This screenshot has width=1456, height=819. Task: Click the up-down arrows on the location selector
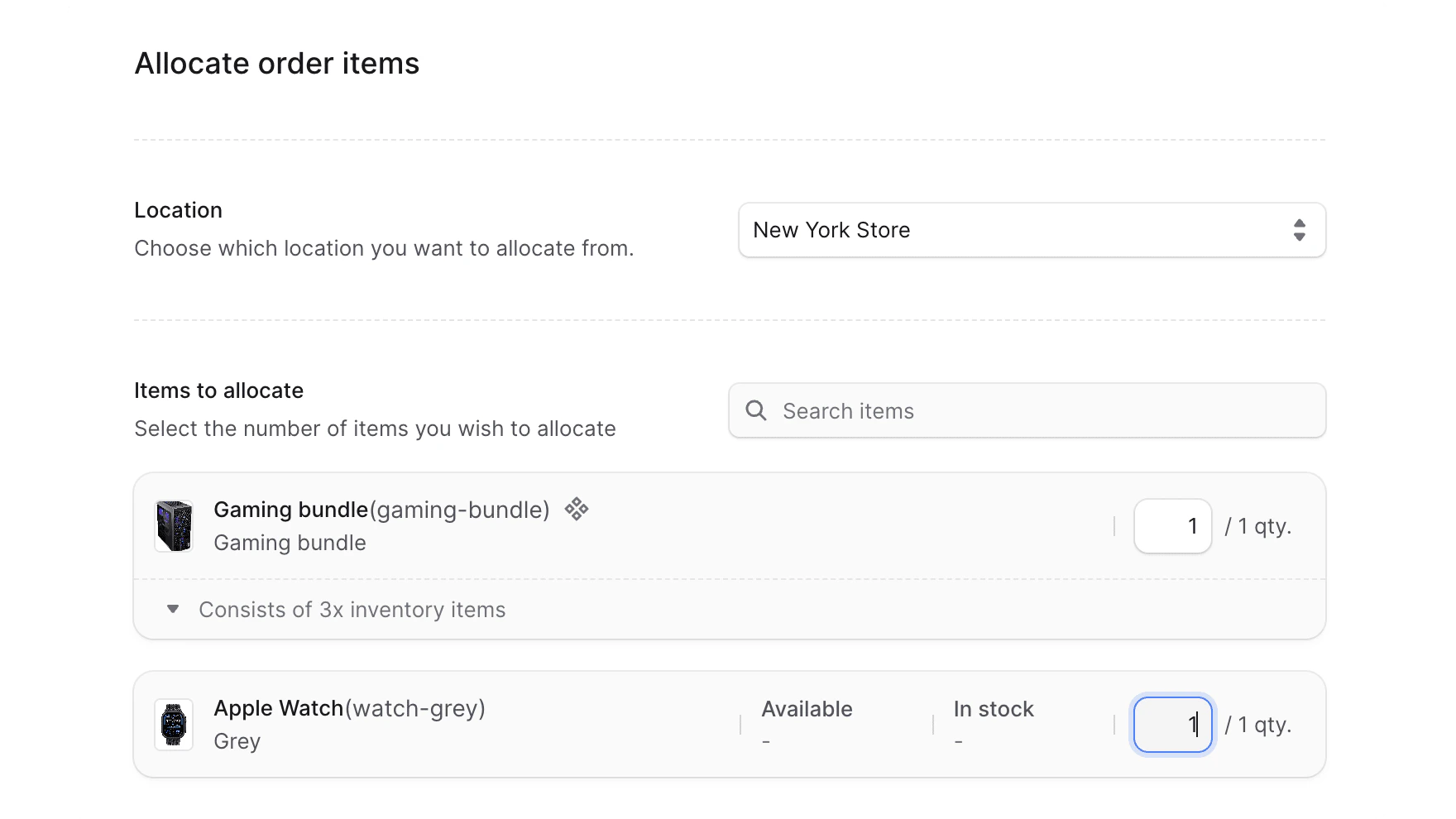1300,230
